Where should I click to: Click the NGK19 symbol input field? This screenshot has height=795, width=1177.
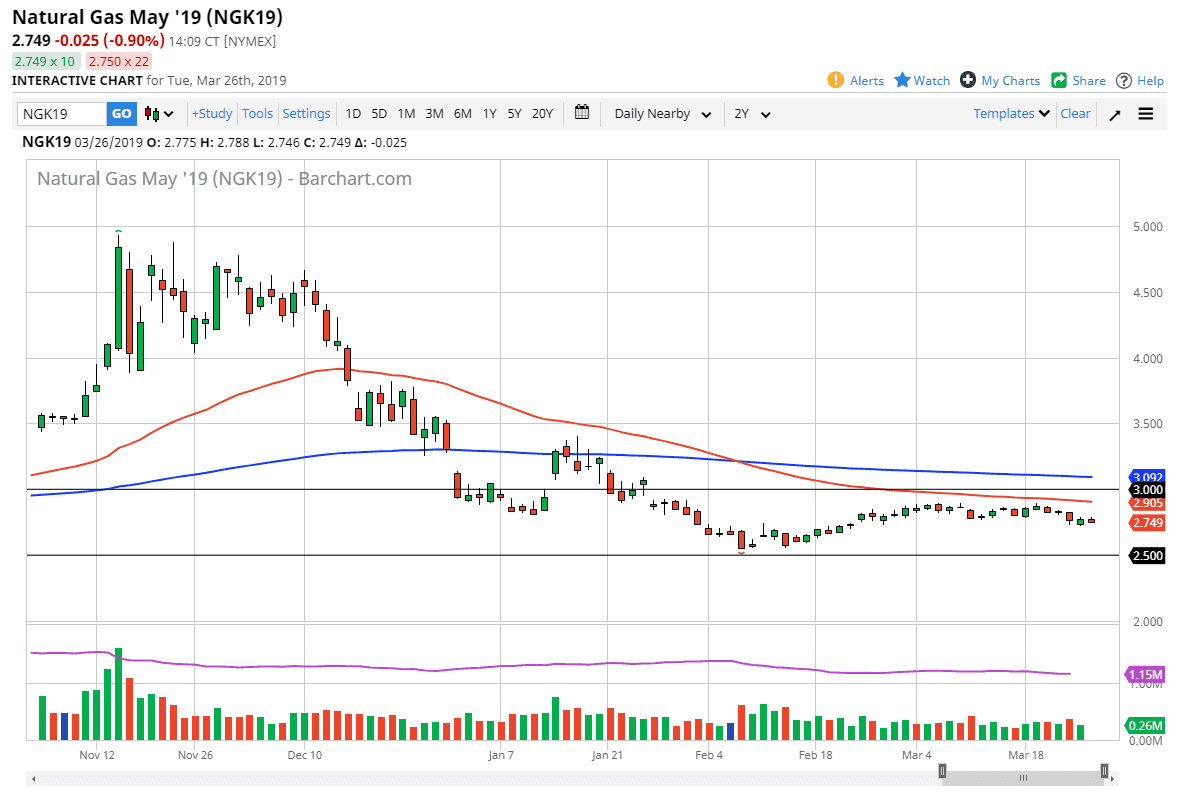[62, 114]
